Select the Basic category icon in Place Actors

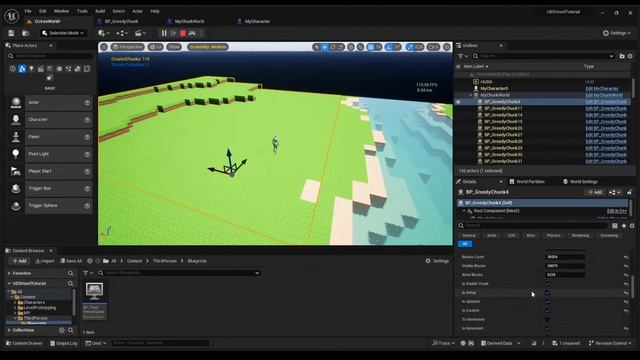22,69
